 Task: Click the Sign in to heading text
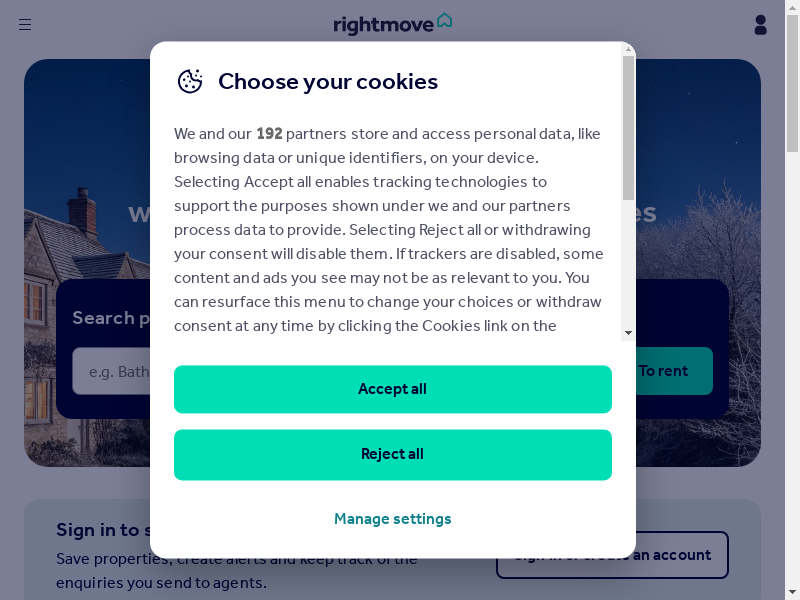(100, 530)
